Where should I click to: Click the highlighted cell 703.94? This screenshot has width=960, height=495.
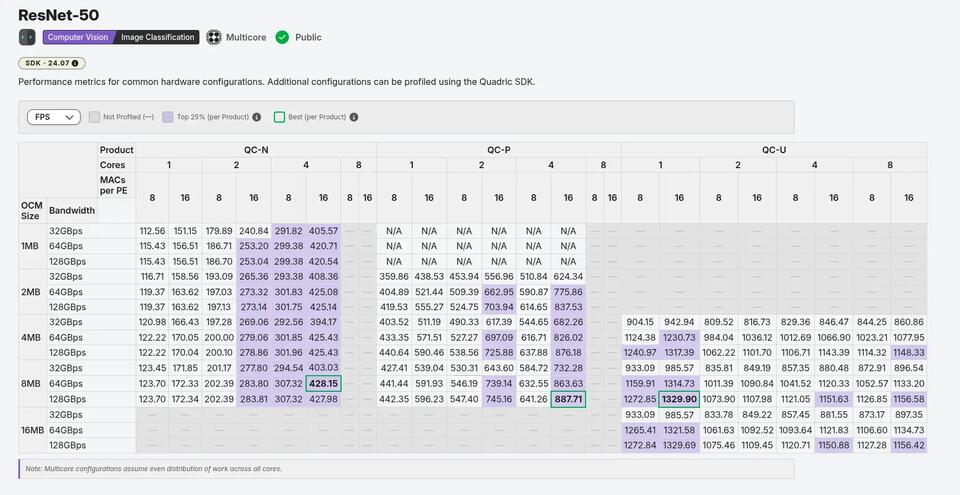(499, 307)
